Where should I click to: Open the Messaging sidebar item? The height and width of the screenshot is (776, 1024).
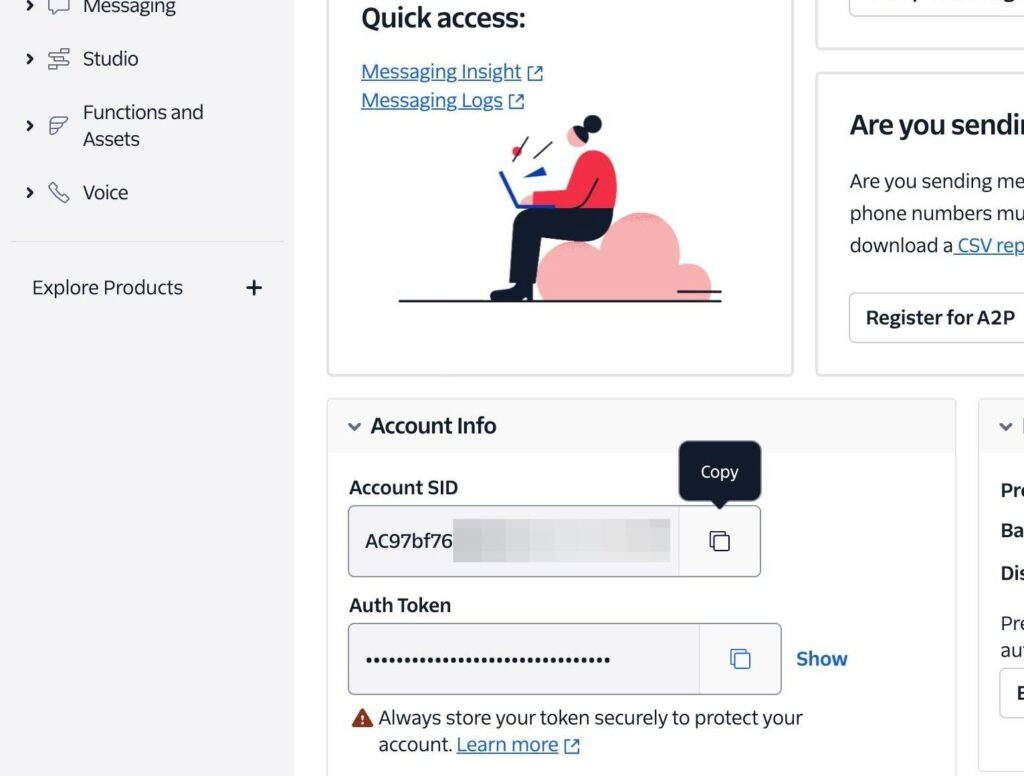pyautogui.click(x=129, y=8)
